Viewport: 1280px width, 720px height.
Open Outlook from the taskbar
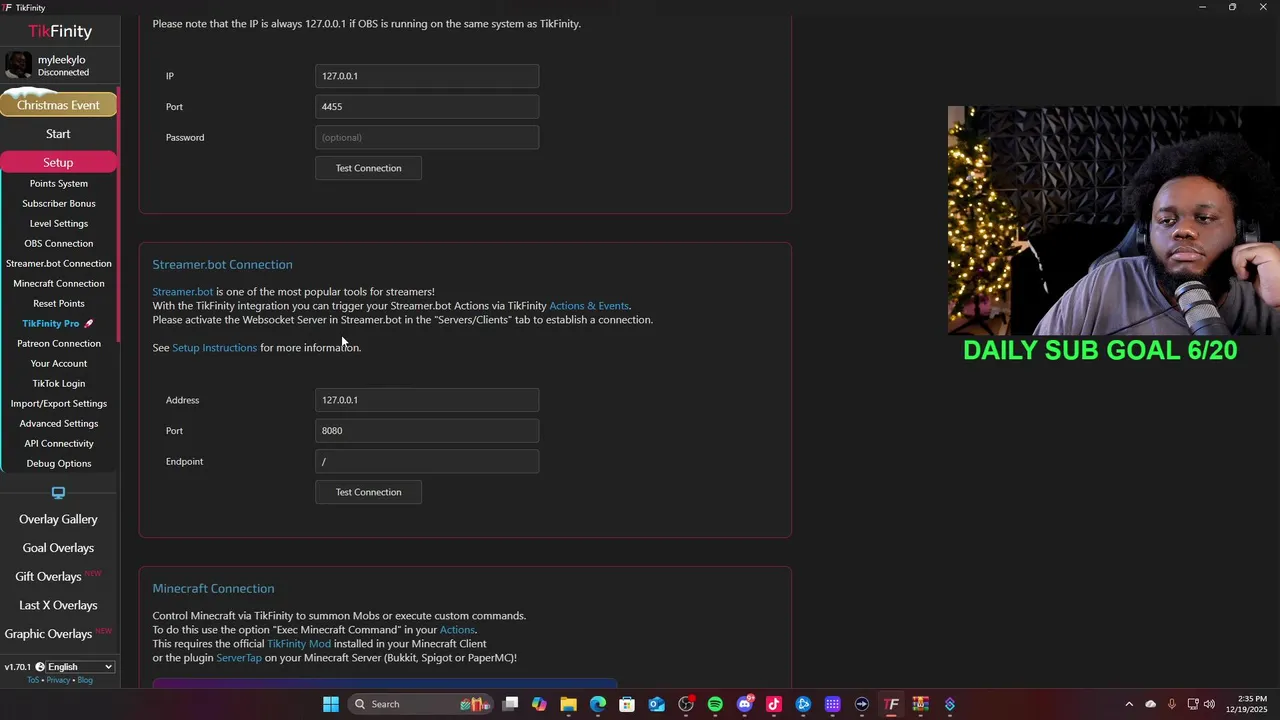point(656,704)
